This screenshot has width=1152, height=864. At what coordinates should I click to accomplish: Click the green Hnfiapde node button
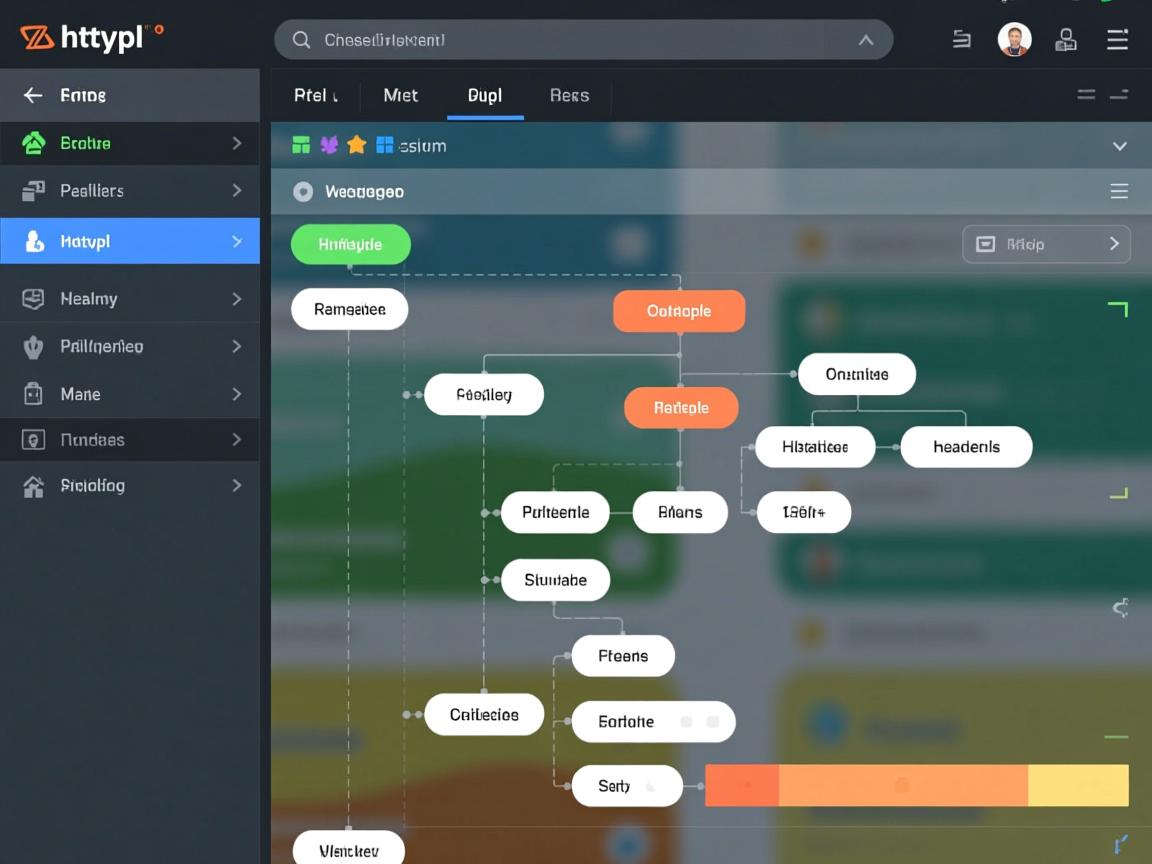(x=350, y=244)
